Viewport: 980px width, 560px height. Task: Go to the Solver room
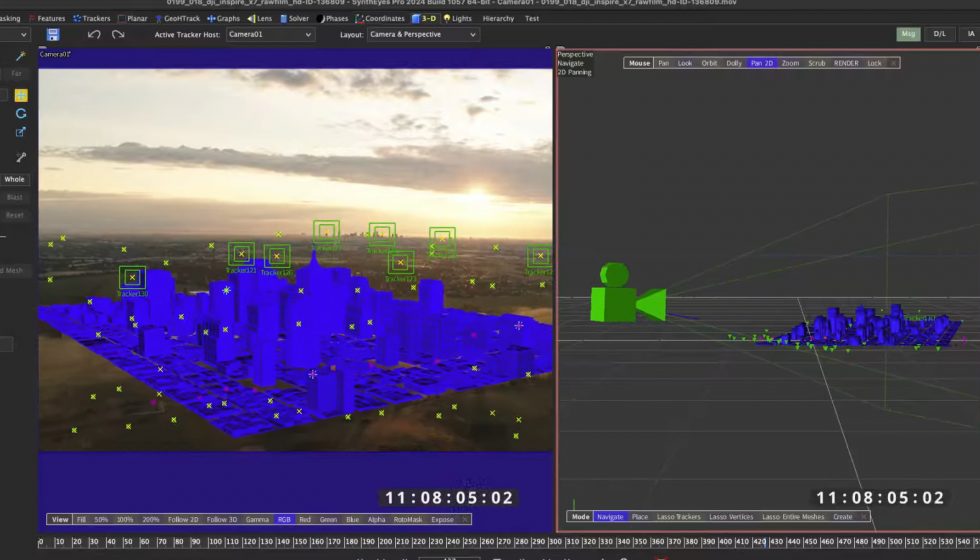pos(294,18)
